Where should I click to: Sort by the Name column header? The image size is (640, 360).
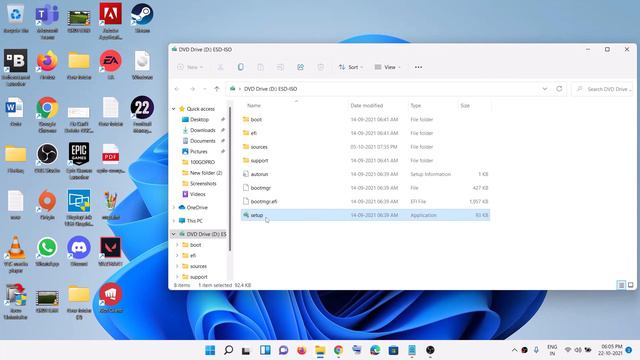[x=253, y=105]
